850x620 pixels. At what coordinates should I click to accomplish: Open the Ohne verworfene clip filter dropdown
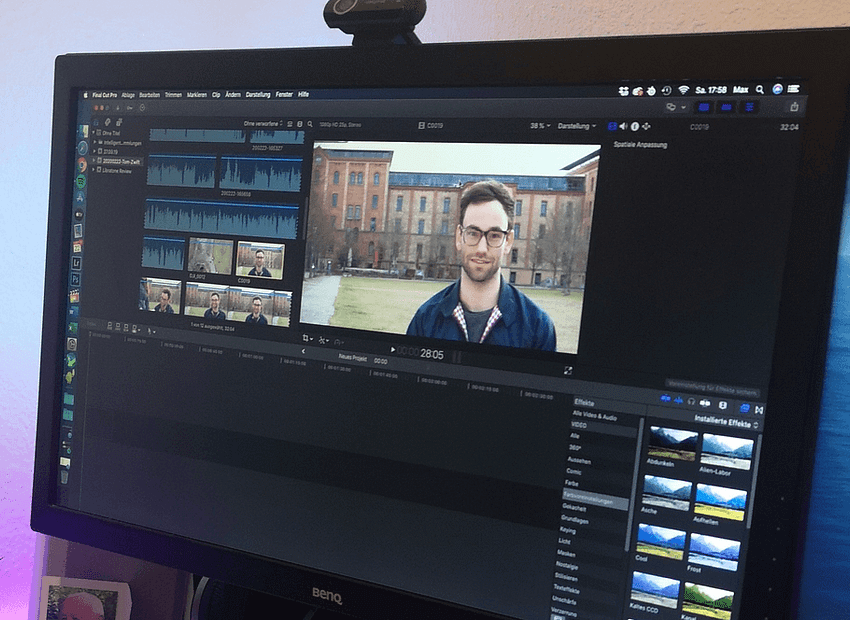263,124
